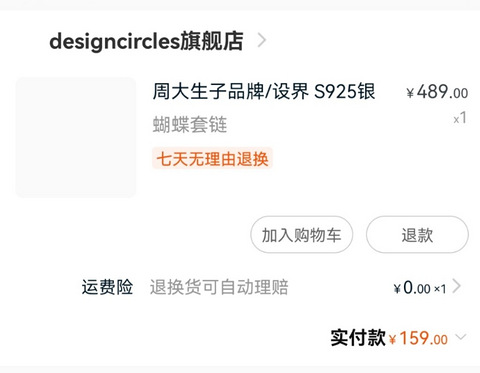Click the 加入购物车 button
This screenshot has width=480, height=373.
pyautogui.click(x=301, y=235)
